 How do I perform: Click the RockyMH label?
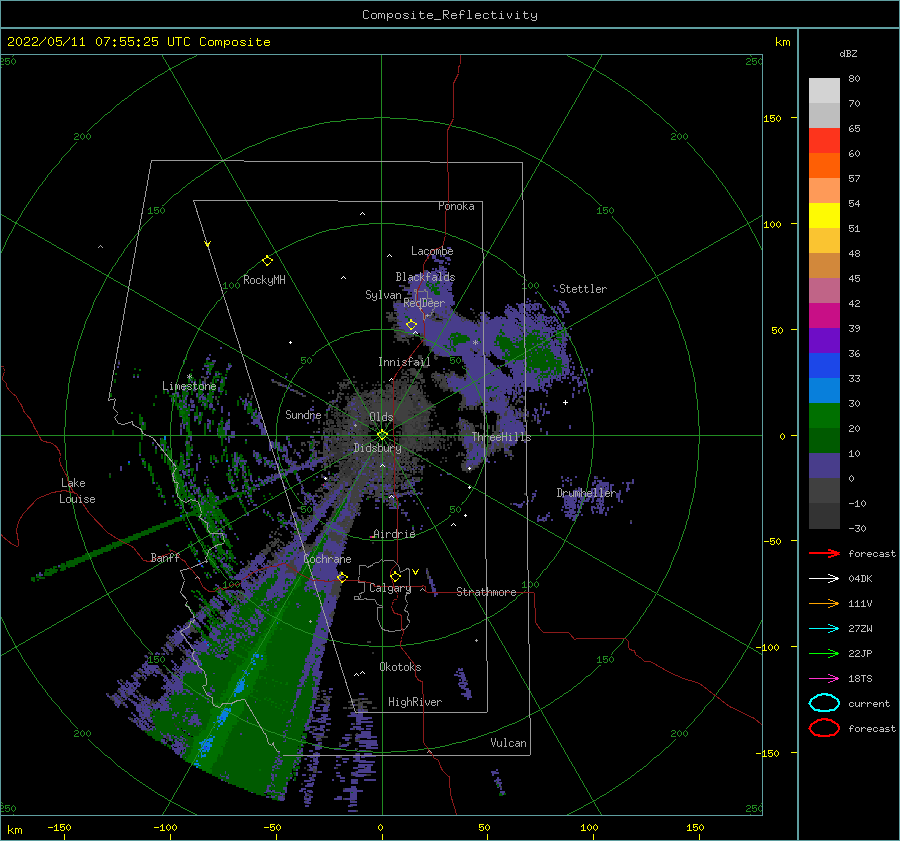(263, 280)
